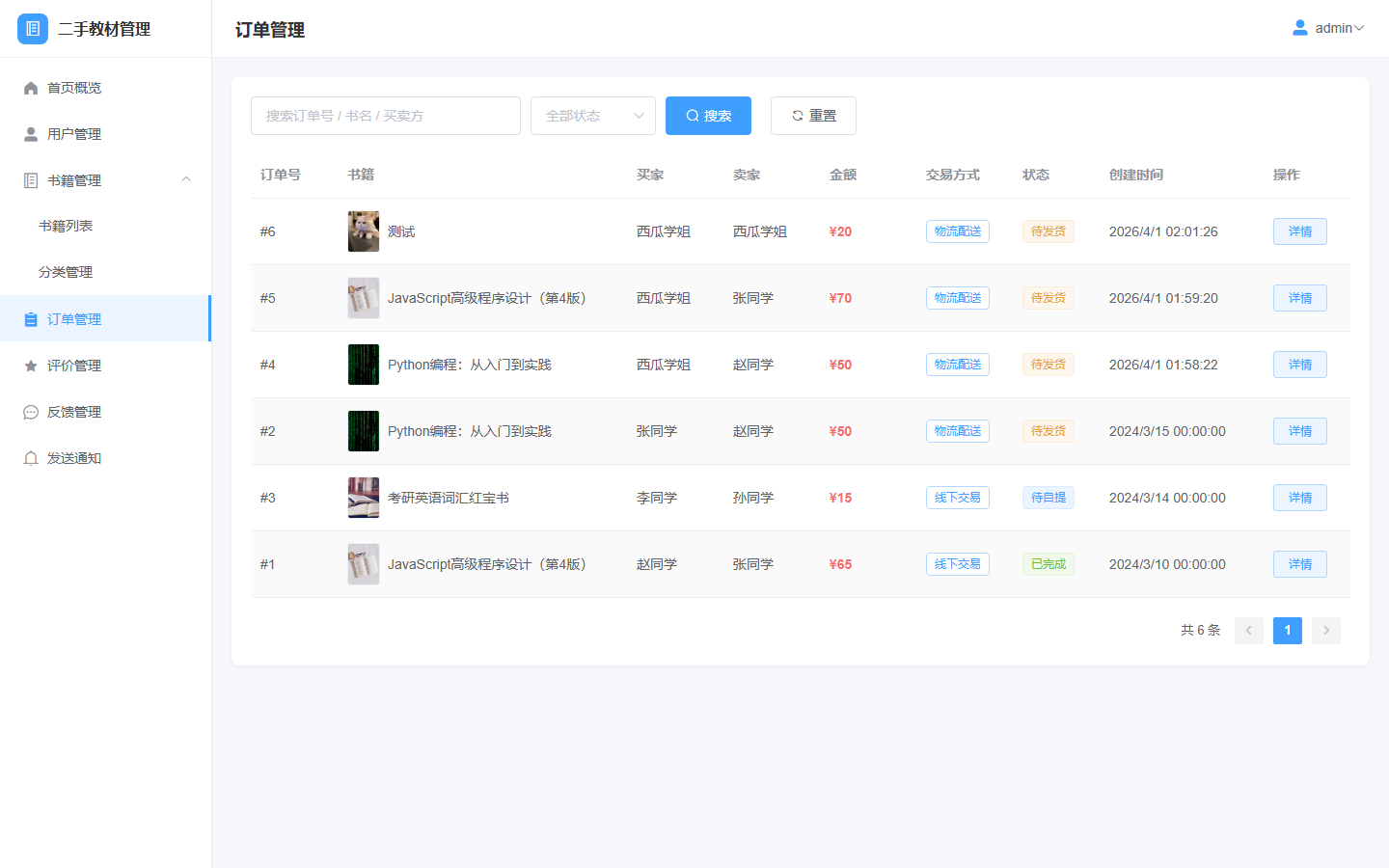
Task: Click the ¥70 amount in order #5
Action: (x=840, y=298)
